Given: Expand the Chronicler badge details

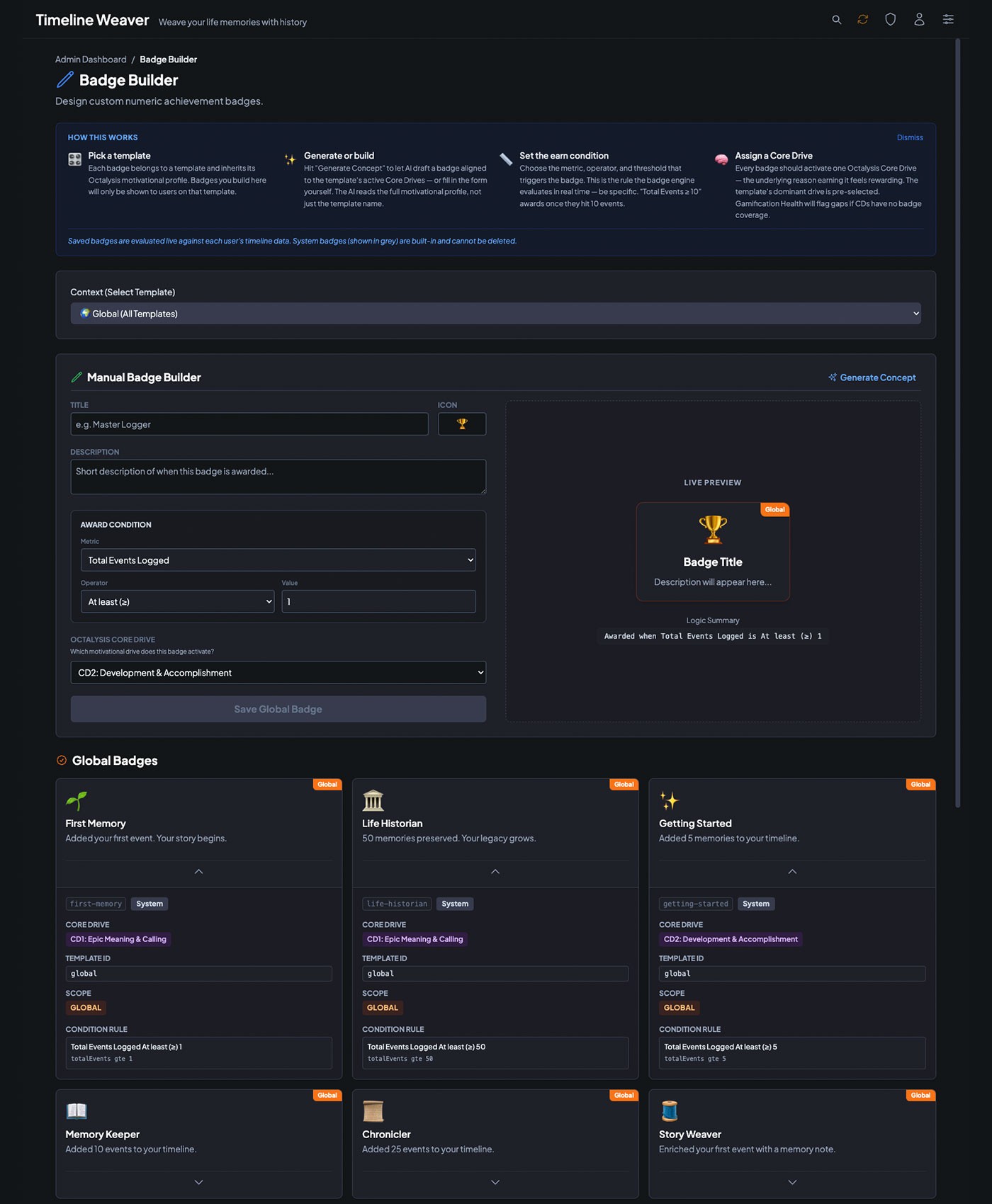Looking at the screenshot, I should [495, 1182].
